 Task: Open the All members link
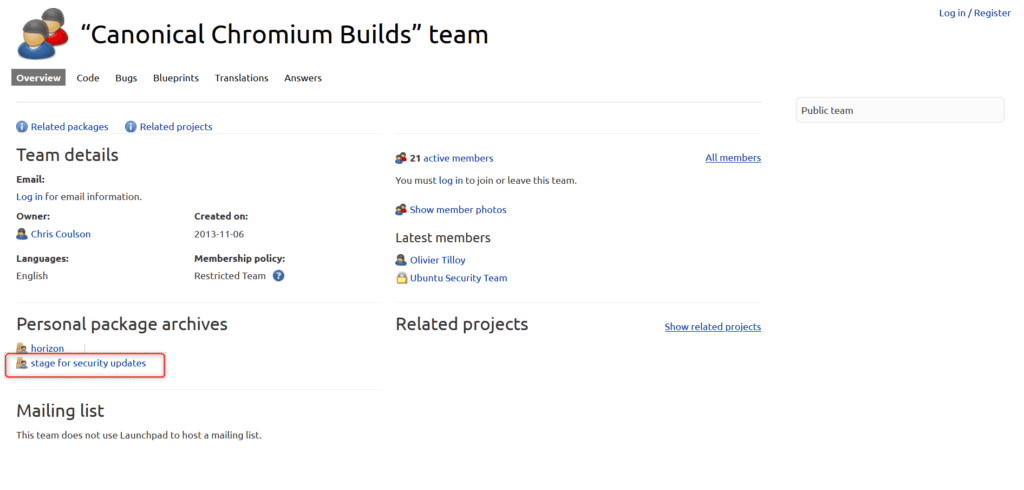732,158
